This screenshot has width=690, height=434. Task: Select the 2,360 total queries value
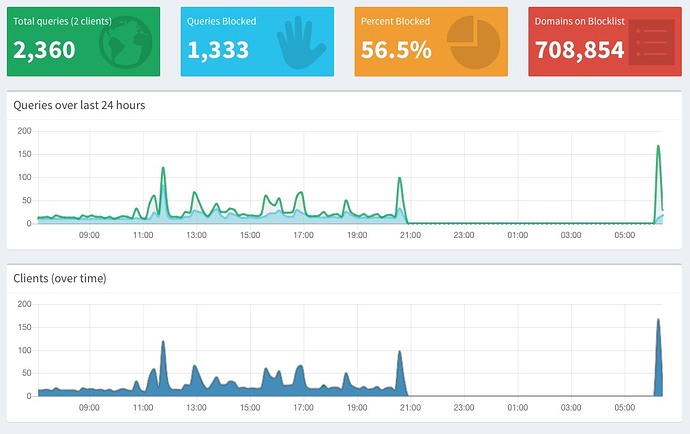coord(45,49)
